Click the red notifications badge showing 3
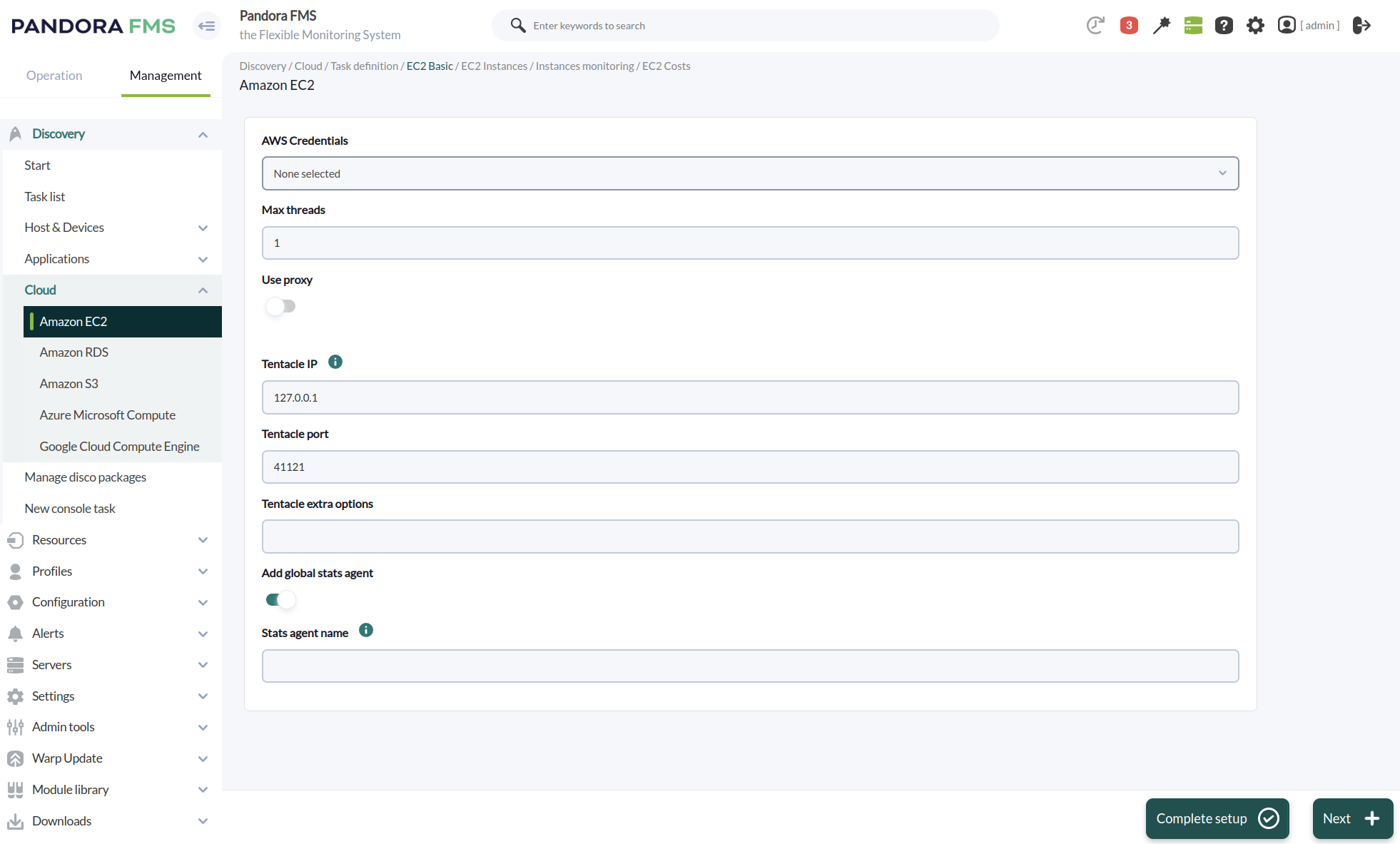1400x844 pixels. pyautogui.click(x=1129, y=26)
